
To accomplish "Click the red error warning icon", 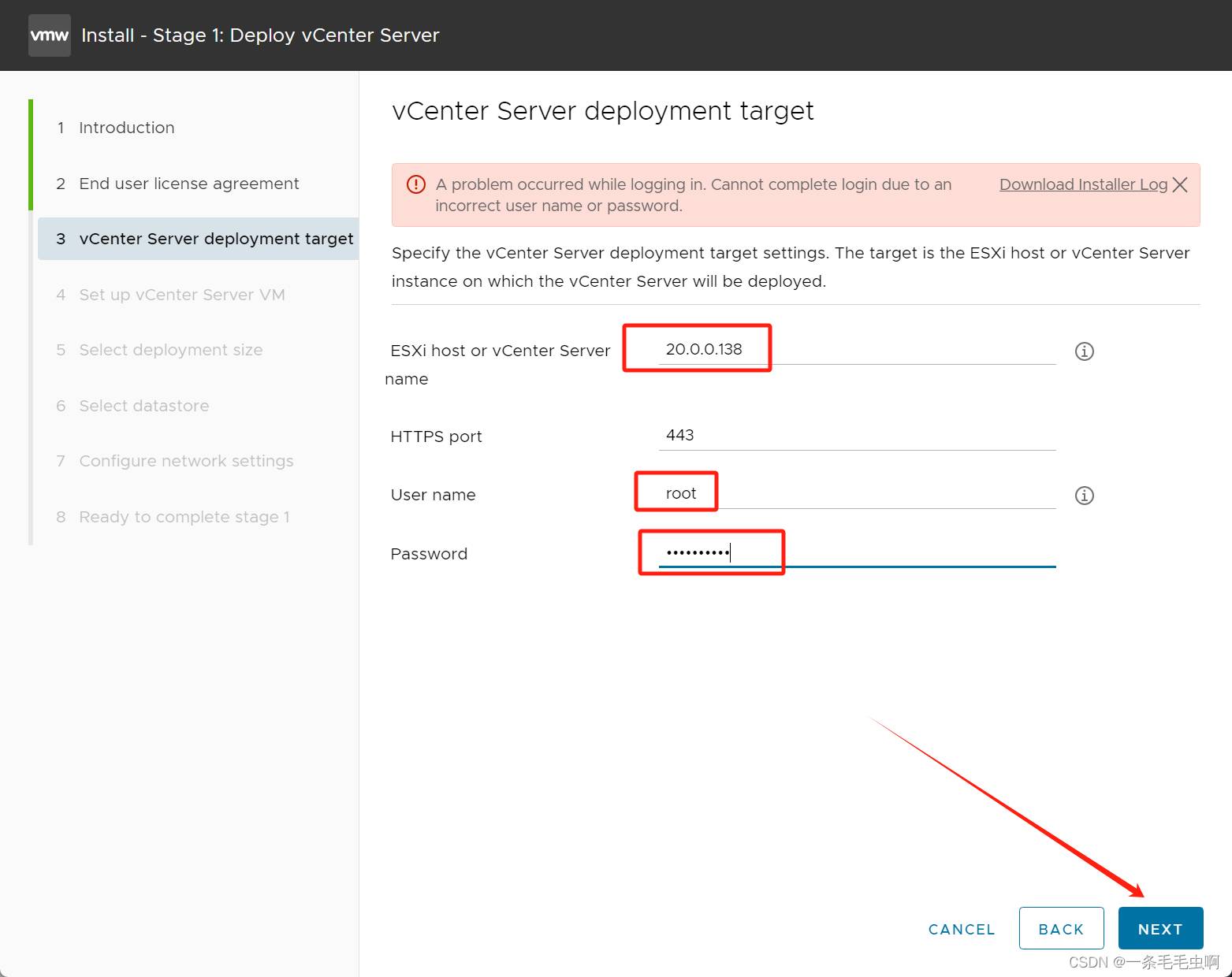I will 415,185.
